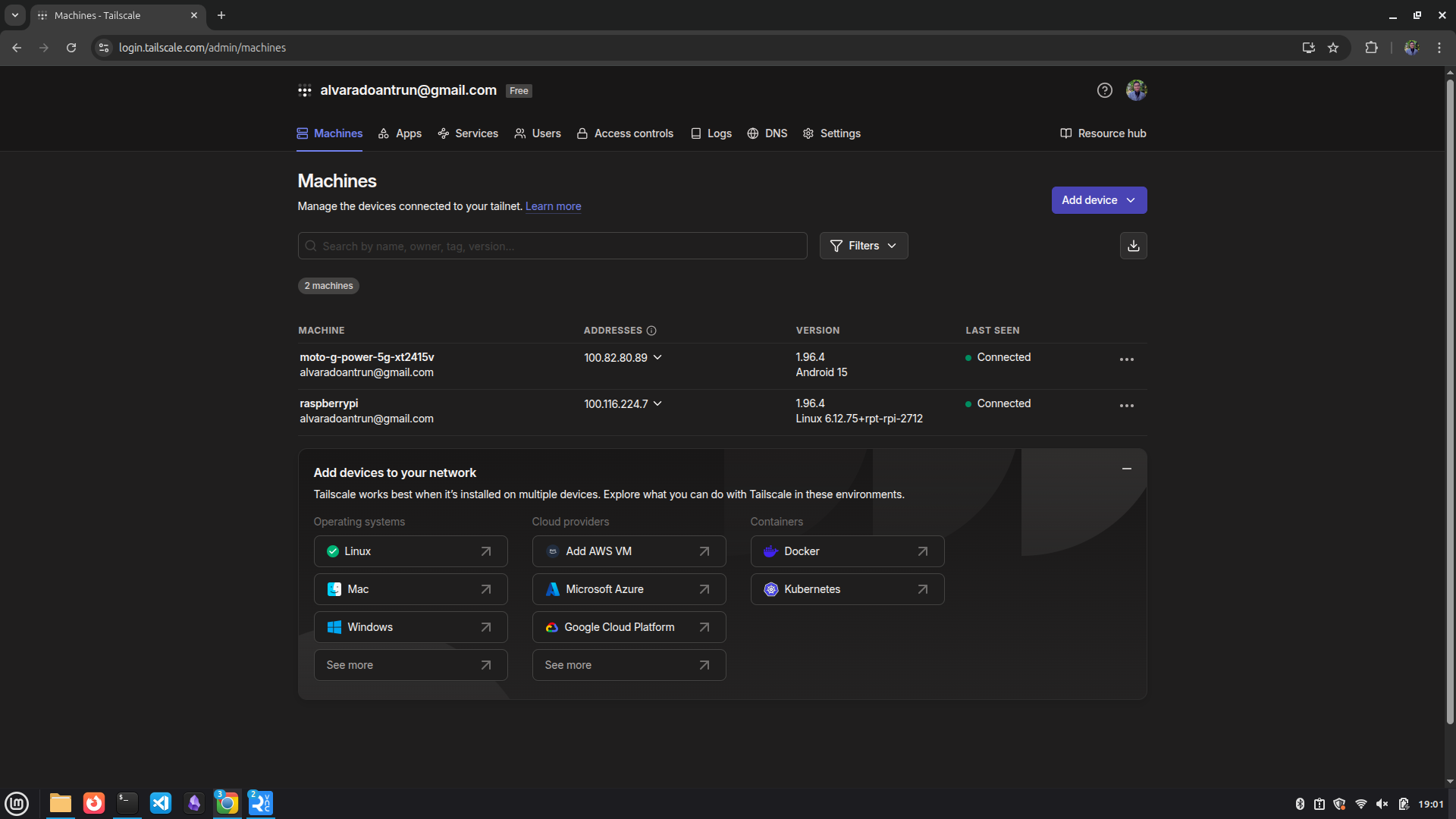Open the Linux Mint start menu
This screenshot has width=1456, height=819.
17,803
